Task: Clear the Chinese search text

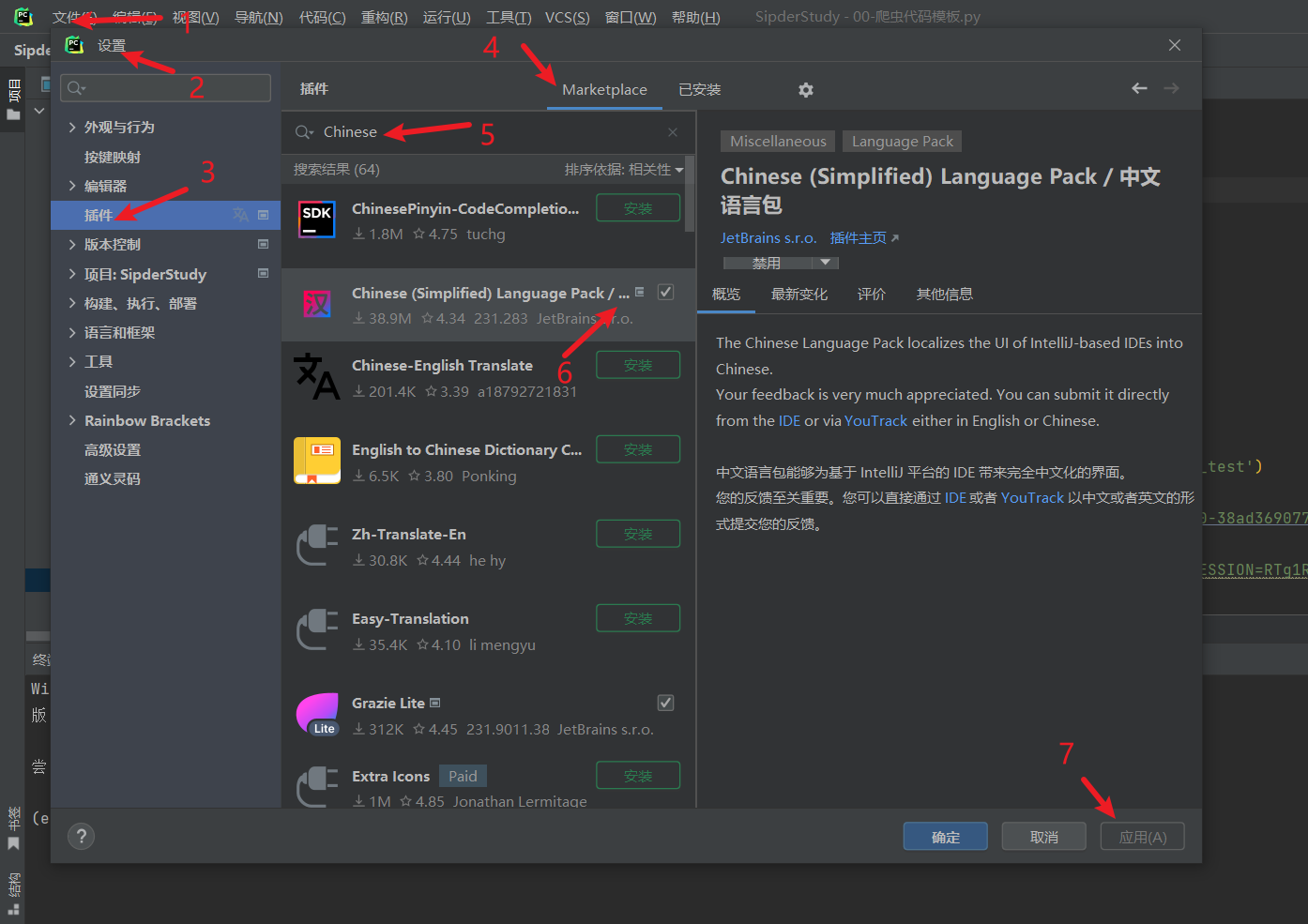Action: (673, 132)
